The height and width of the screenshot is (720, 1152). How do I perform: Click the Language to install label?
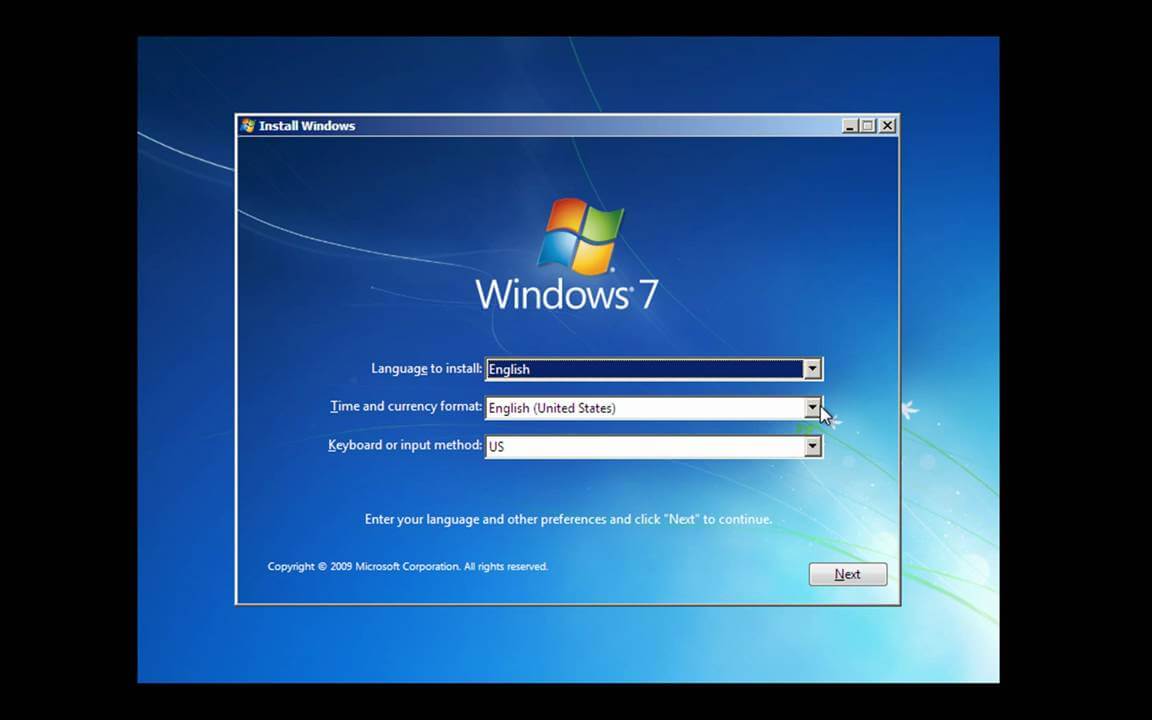(x=426, y=368)
